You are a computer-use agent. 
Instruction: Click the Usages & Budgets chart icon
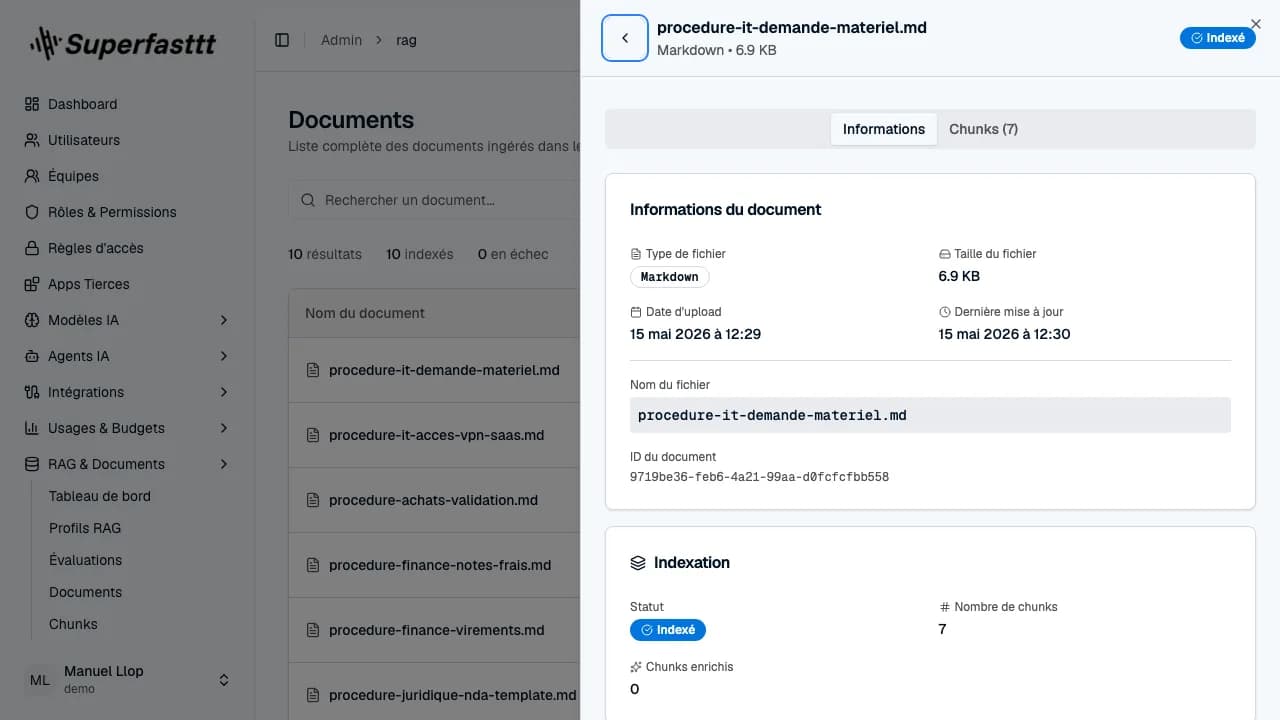point(31,428)
